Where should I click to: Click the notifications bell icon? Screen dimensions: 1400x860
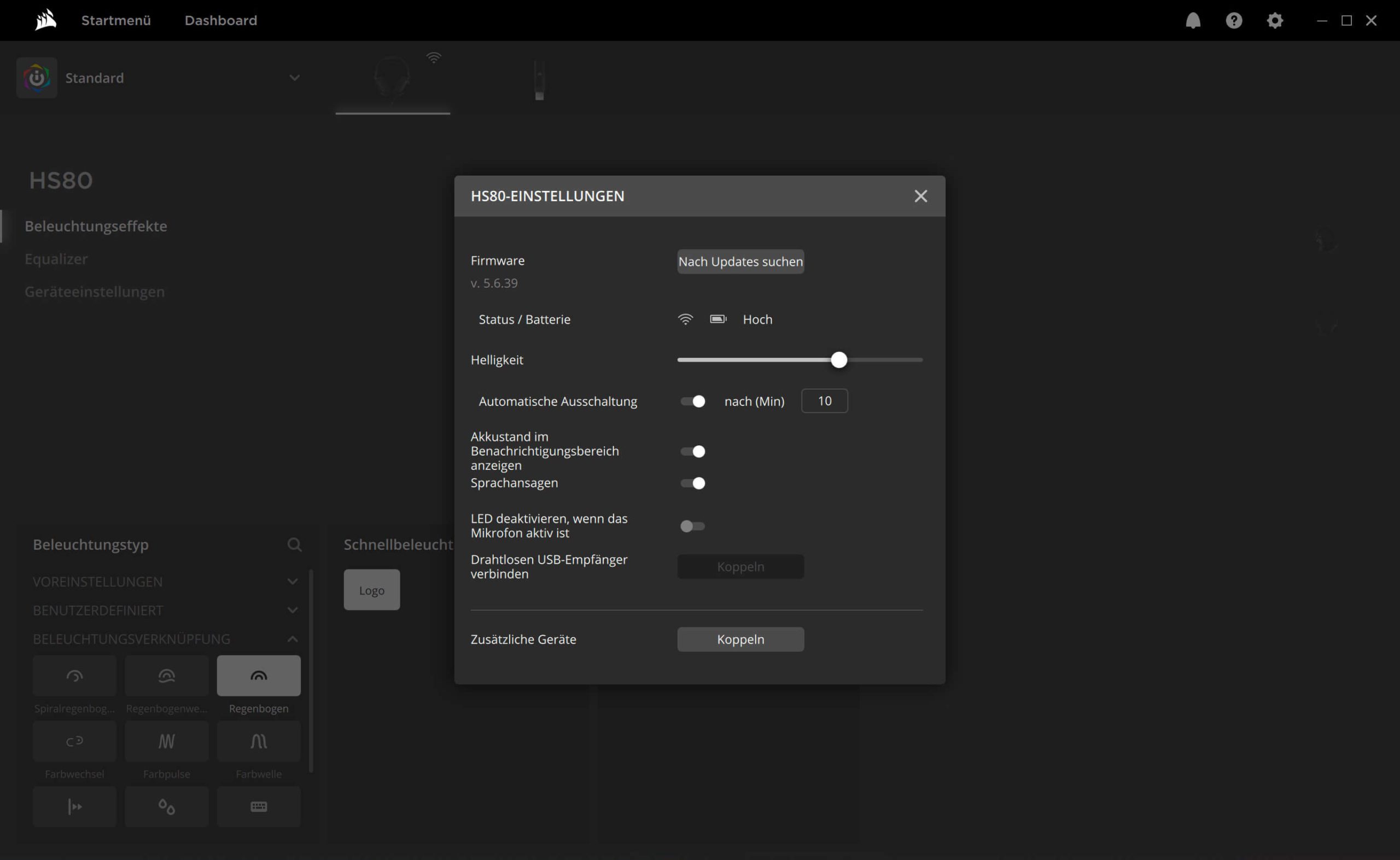[1193, 20]
